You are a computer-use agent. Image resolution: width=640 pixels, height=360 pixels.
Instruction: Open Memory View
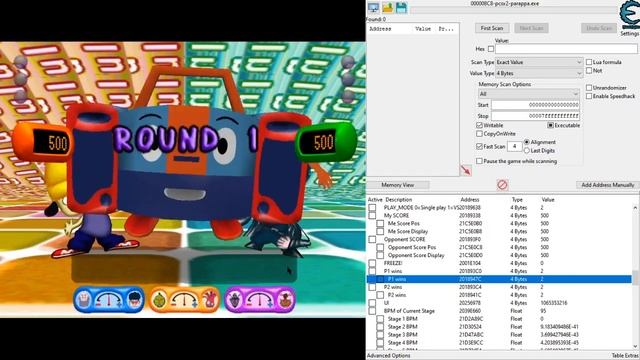click(398, 185)
